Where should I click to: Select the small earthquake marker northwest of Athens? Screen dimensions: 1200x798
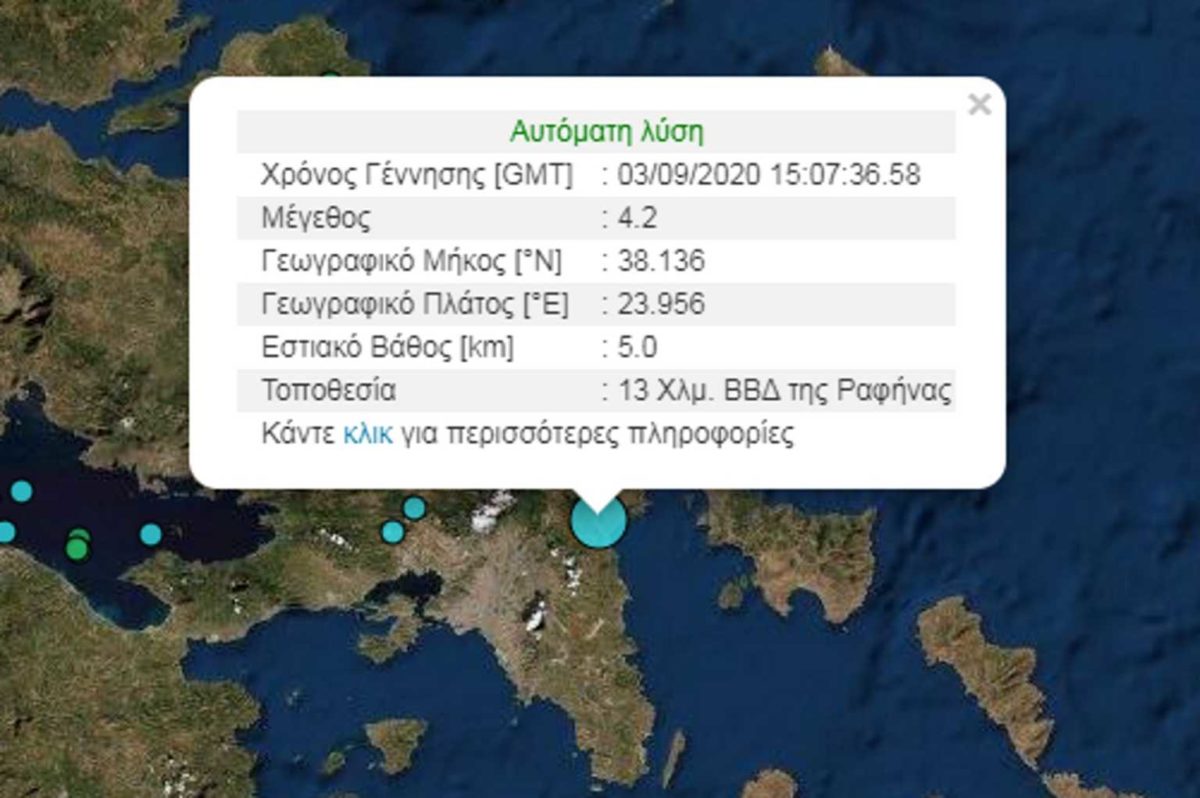pos(415,509)
